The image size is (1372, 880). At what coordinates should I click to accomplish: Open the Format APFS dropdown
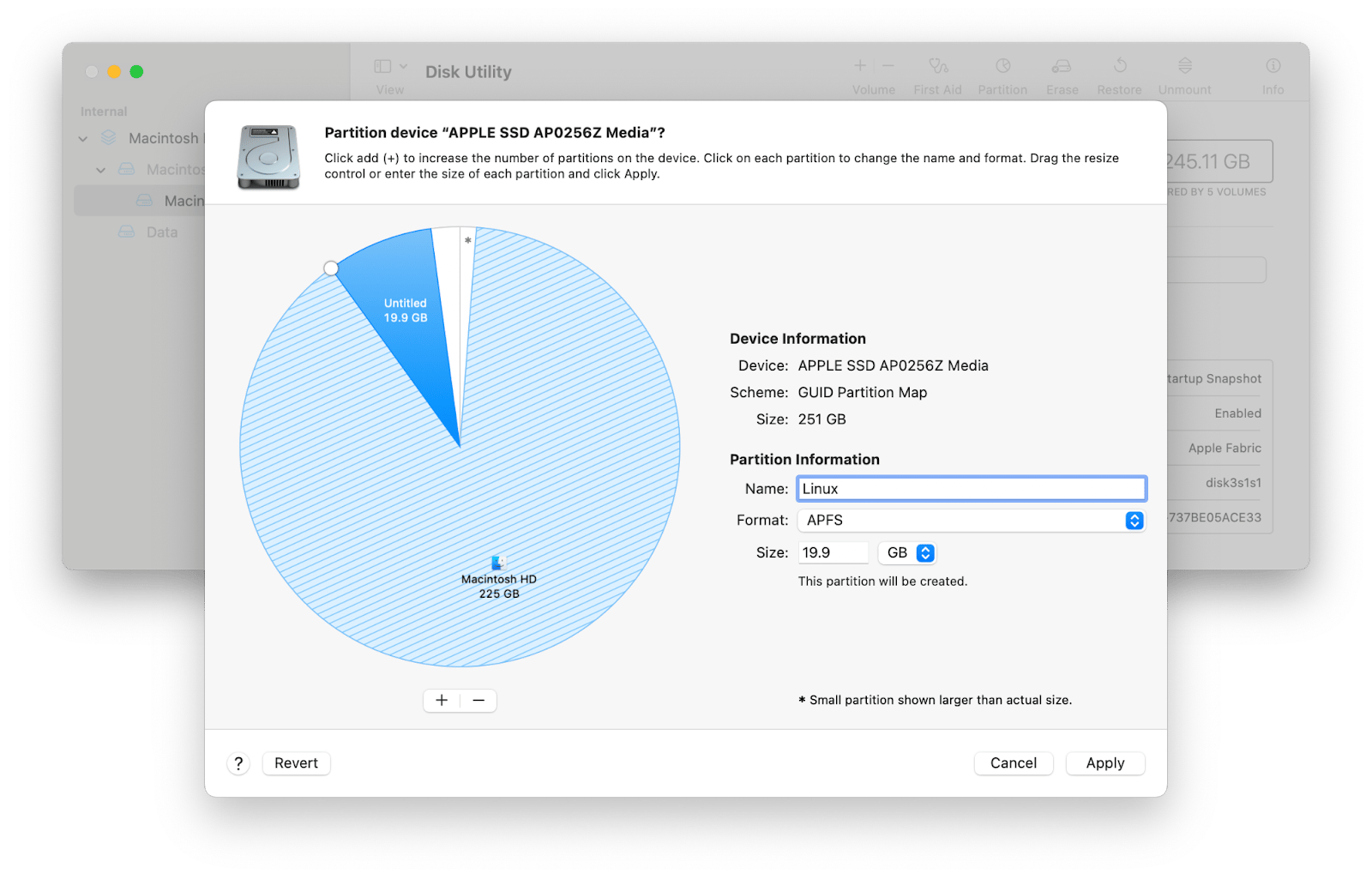click(x=972, y=521)
